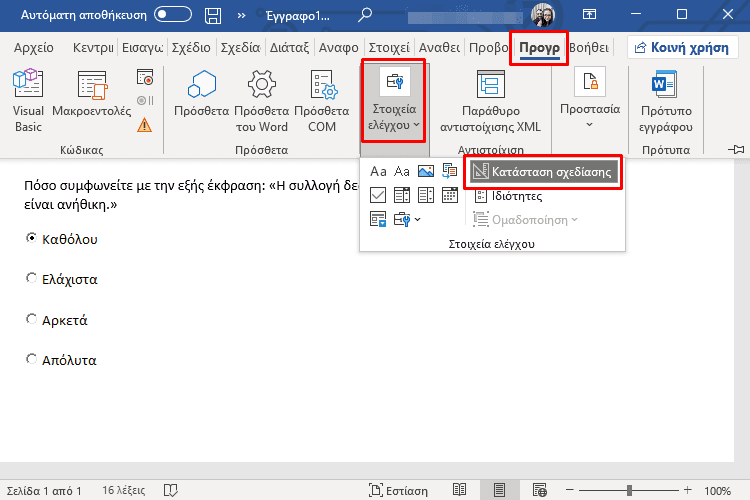The image size is (750, 500).
Task: Insert a checkbox content control
Action: point(378,195)
